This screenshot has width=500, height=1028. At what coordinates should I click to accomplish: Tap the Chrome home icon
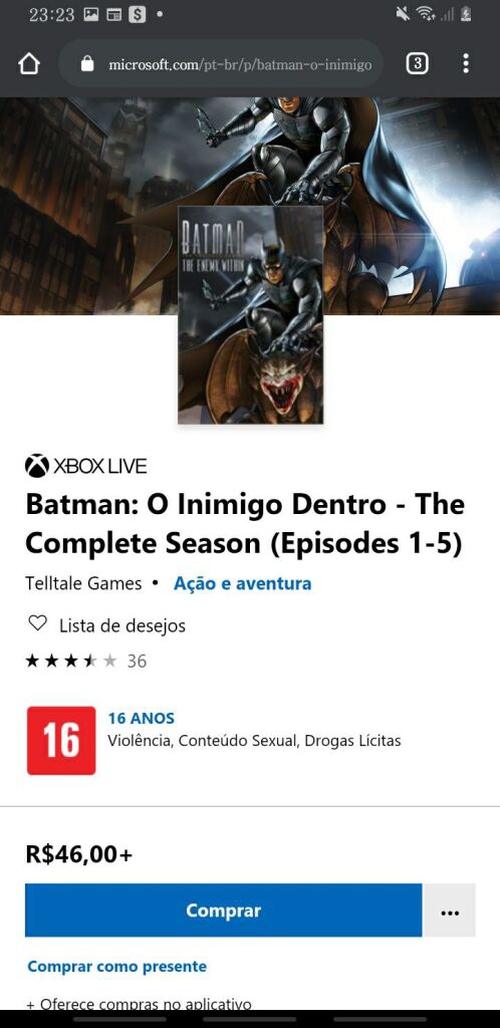click(x=29, y=64)
